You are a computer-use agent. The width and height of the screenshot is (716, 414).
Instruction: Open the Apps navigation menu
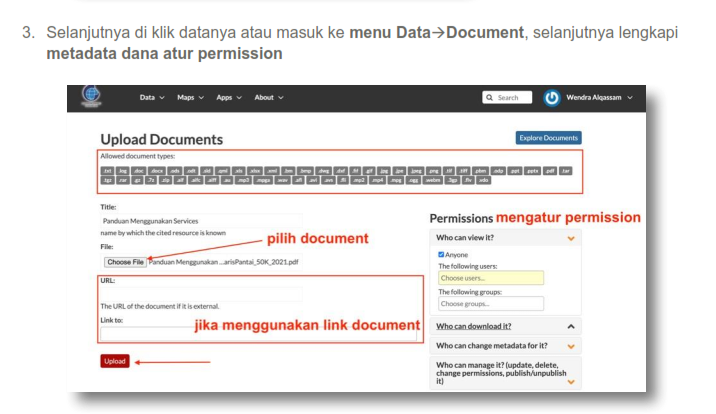(x=229, y=98)
